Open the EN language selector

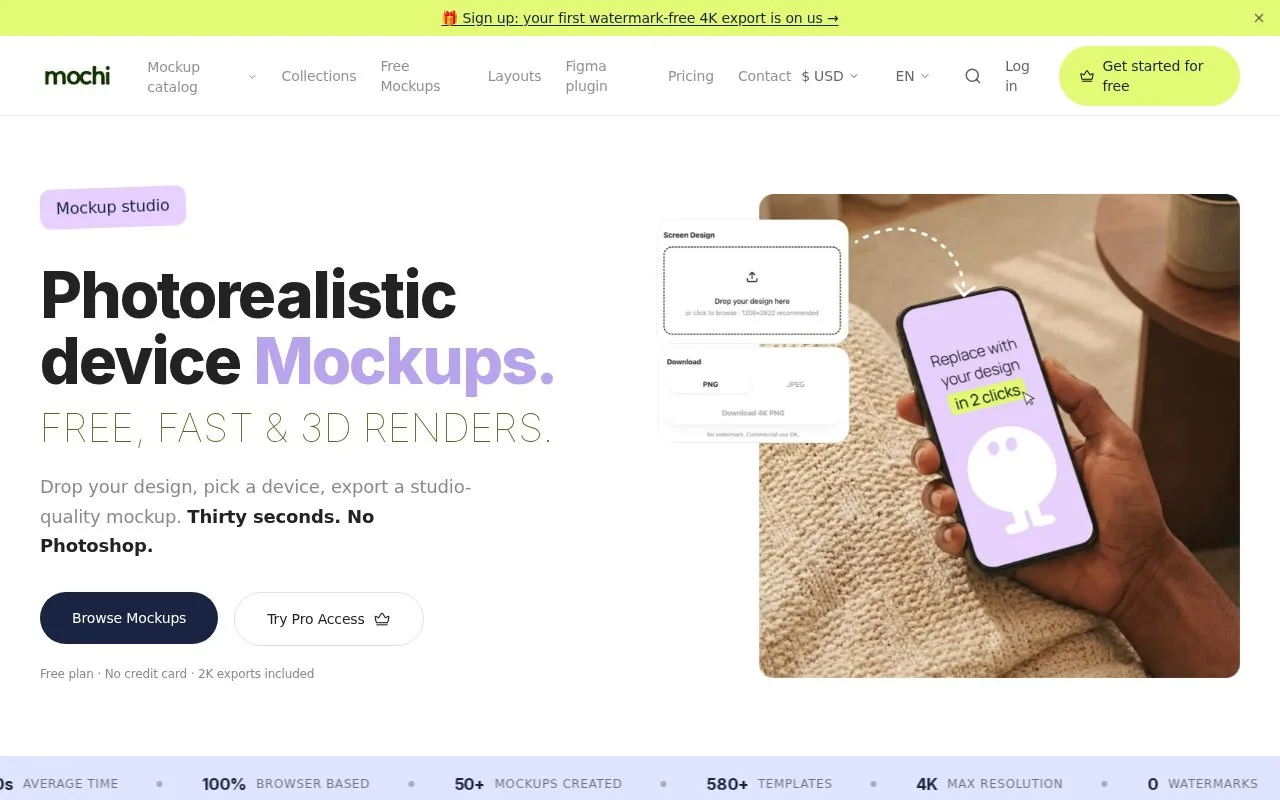click(912, 76)
